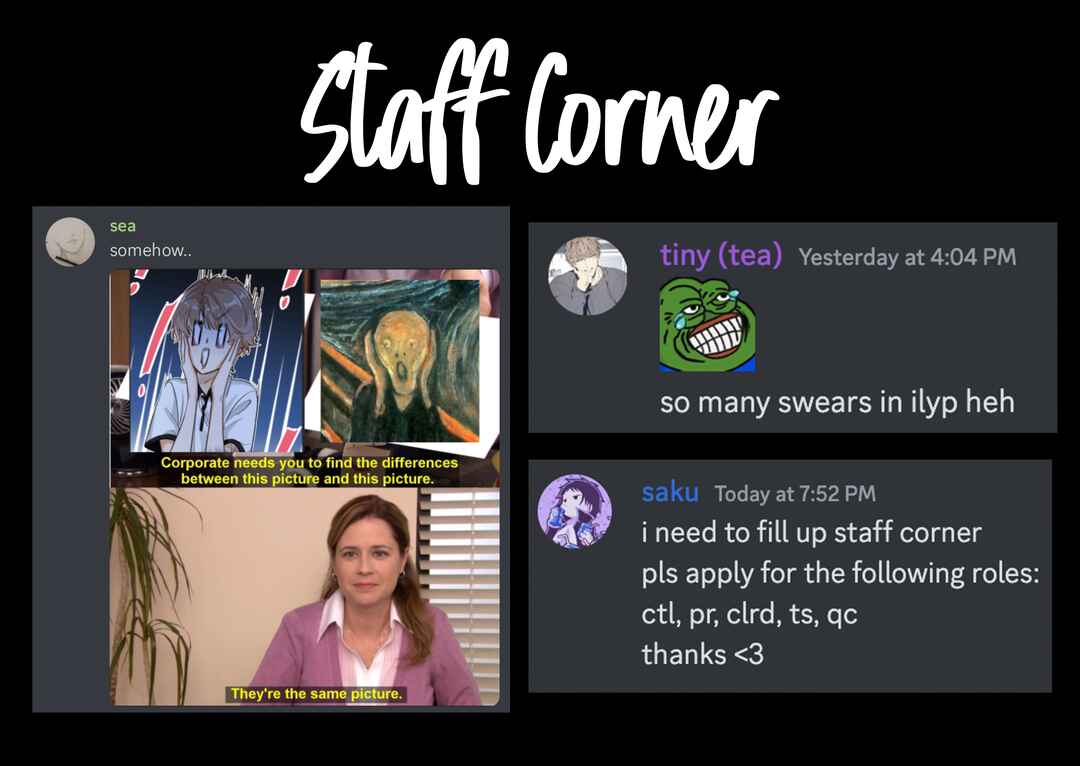Screen dimensions: 1080x766
Task: Select the username 'saku'
Action: 669,493
